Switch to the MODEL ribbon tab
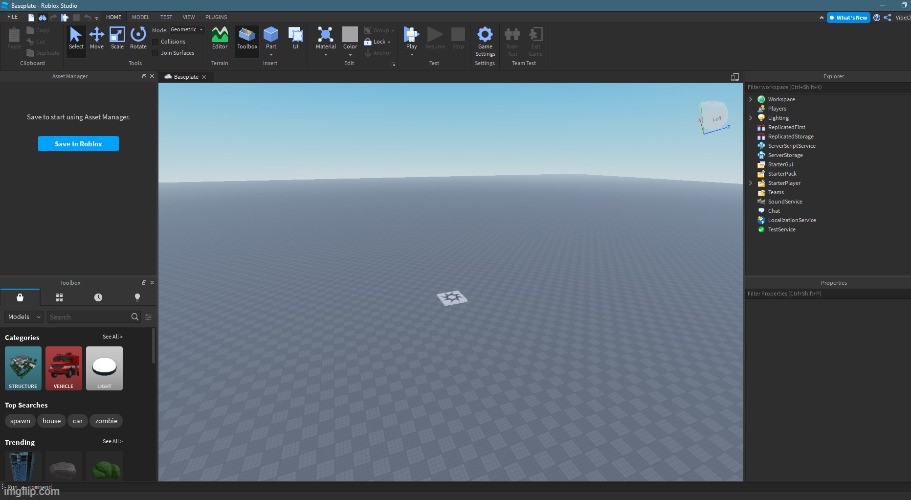The height and width of the screenshot is (500, 911). click(x=140, y=17)
